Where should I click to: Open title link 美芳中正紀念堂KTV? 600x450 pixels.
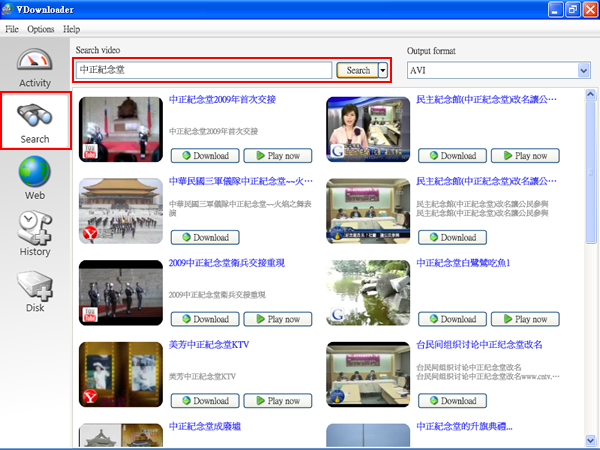(x=209, y=345)
